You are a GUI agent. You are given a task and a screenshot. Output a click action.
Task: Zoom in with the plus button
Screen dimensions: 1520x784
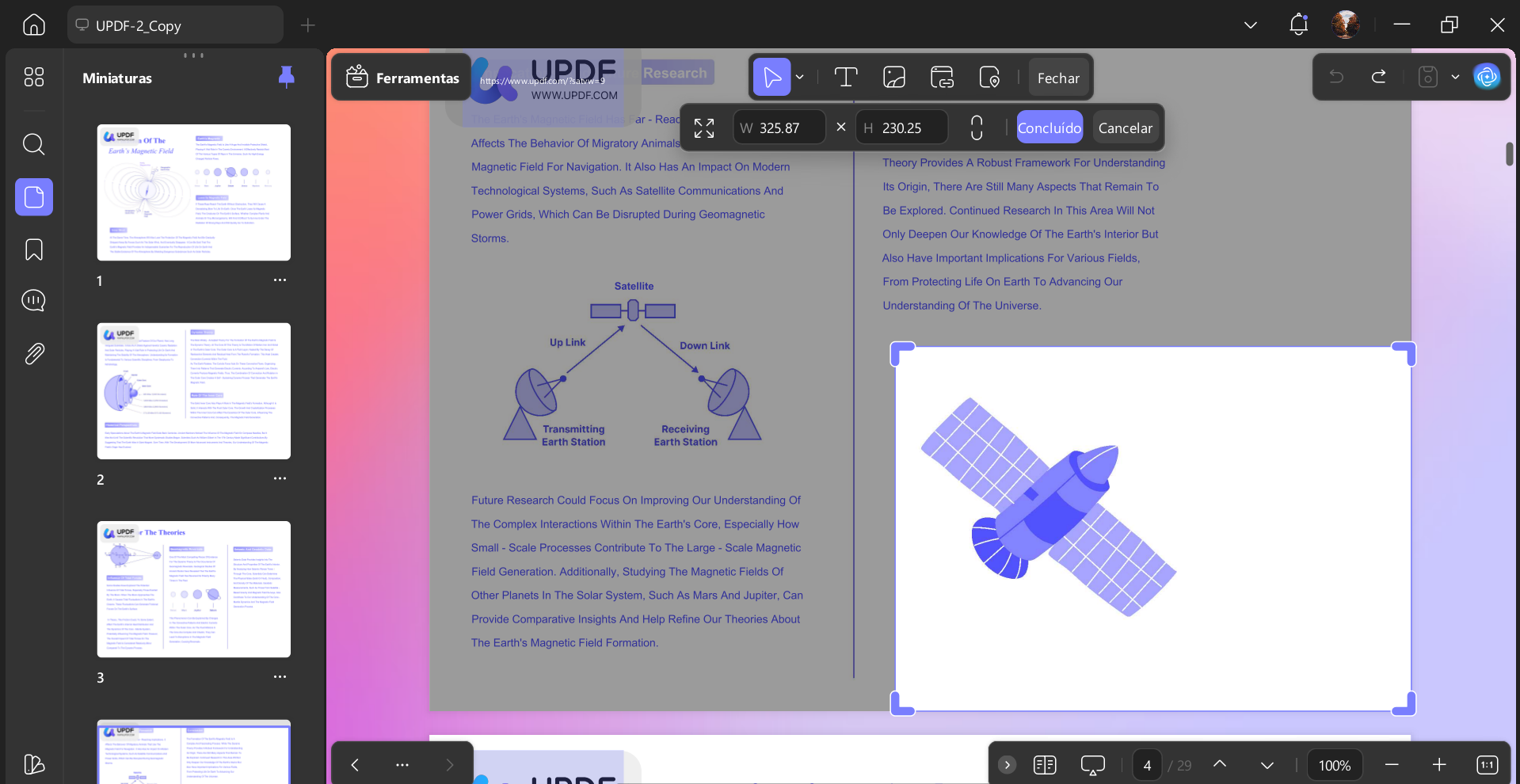pos(1439,765)
